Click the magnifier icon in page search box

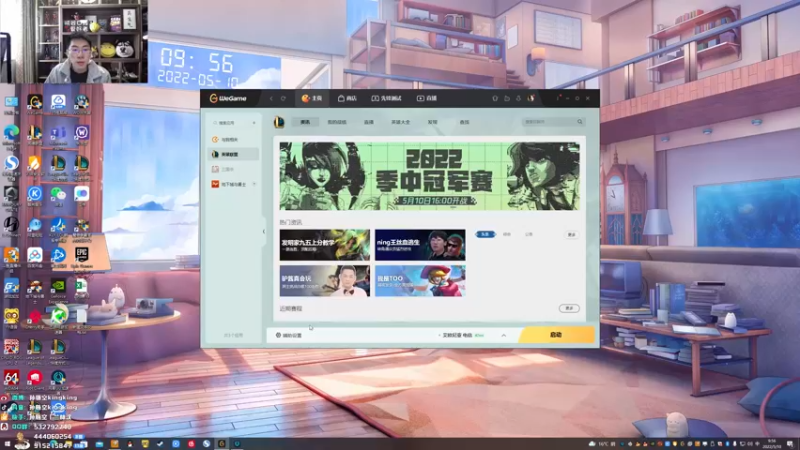580,122
